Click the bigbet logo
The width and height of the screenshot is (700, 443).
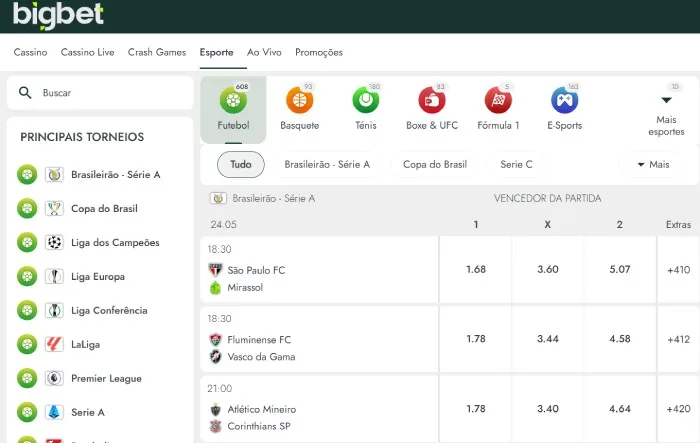tap(58, 16)
